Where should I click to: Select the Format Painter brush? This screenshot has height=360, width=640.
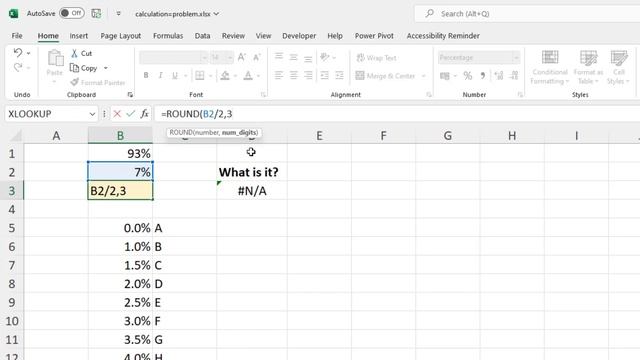74,82
